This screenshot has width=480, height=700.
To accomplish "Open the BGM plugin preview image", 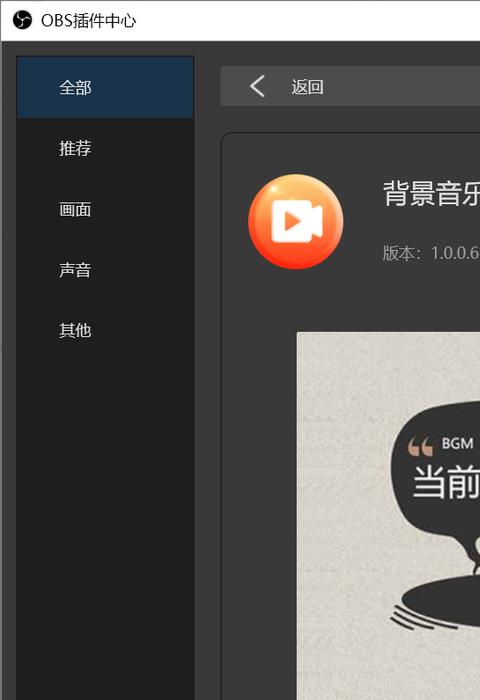I will tap(388, 516).
